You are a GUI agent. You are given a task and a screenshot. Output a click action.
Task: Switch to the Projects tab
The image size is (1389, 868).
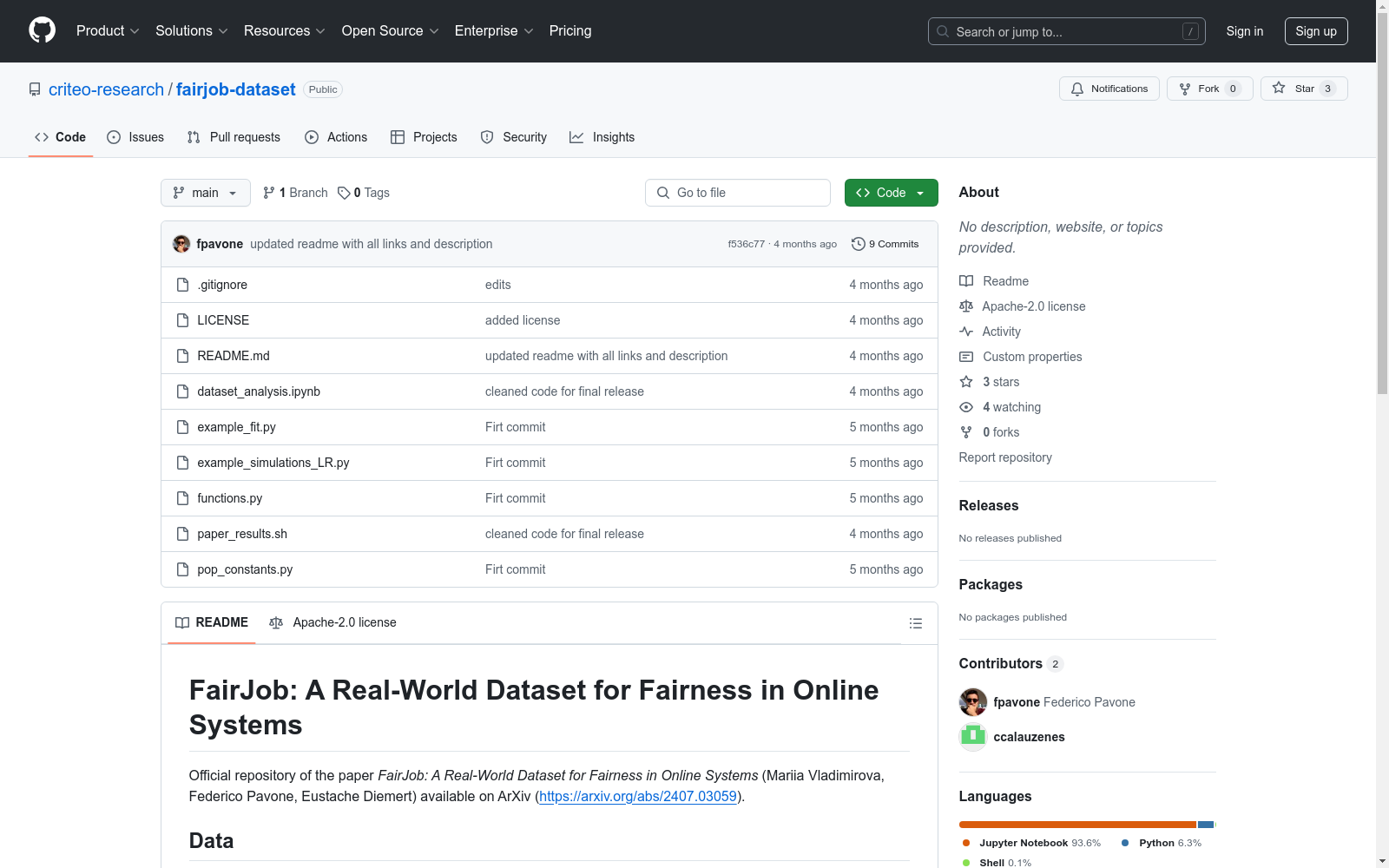[x=424, y=137]
